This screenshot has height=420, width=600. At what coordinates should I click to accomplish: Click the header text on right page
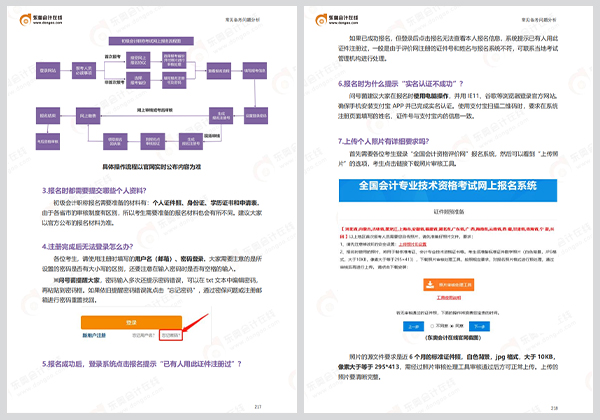(538, 20)
